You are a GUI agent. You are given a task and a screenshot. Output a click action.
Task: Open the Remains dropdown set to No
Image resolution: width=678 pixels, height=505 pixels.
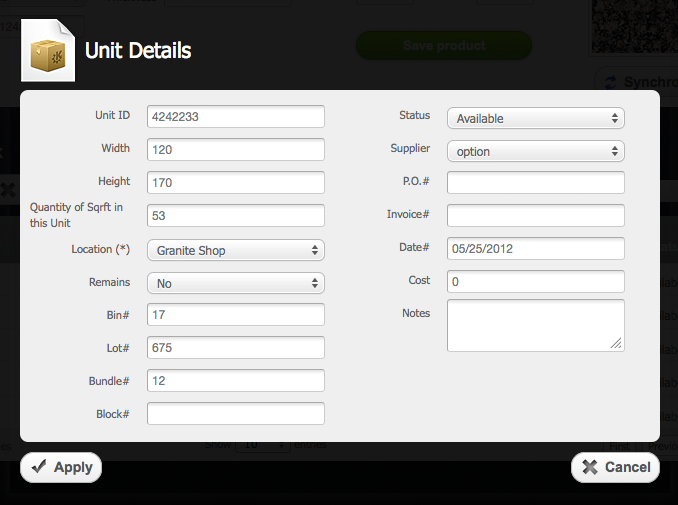click(235, 284)
